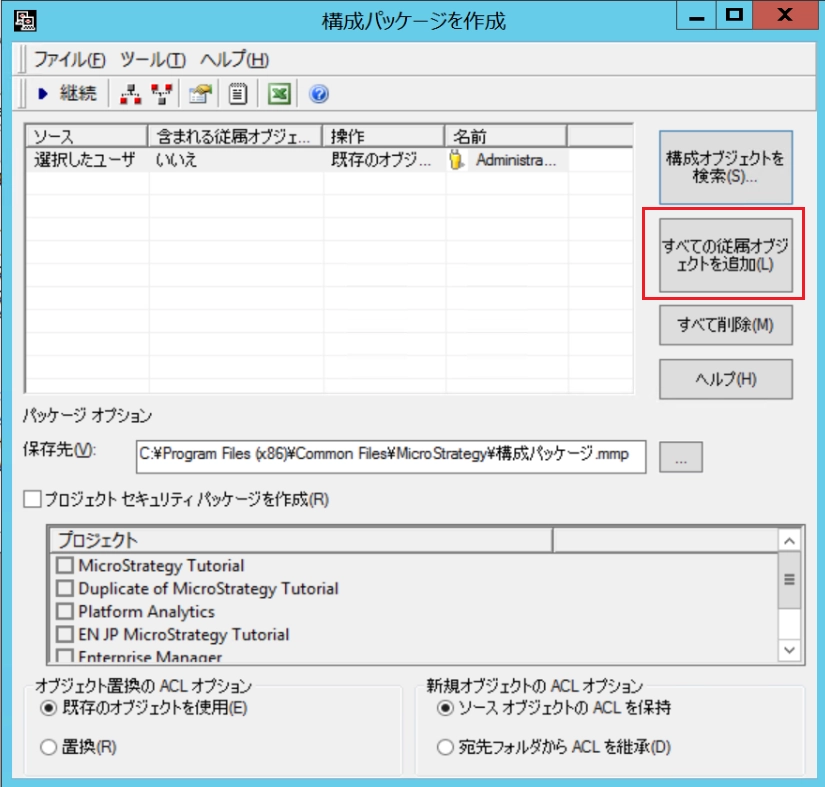Click the 継続 continue arrow button
Screen dimensions: 825x787
point(67,94)
